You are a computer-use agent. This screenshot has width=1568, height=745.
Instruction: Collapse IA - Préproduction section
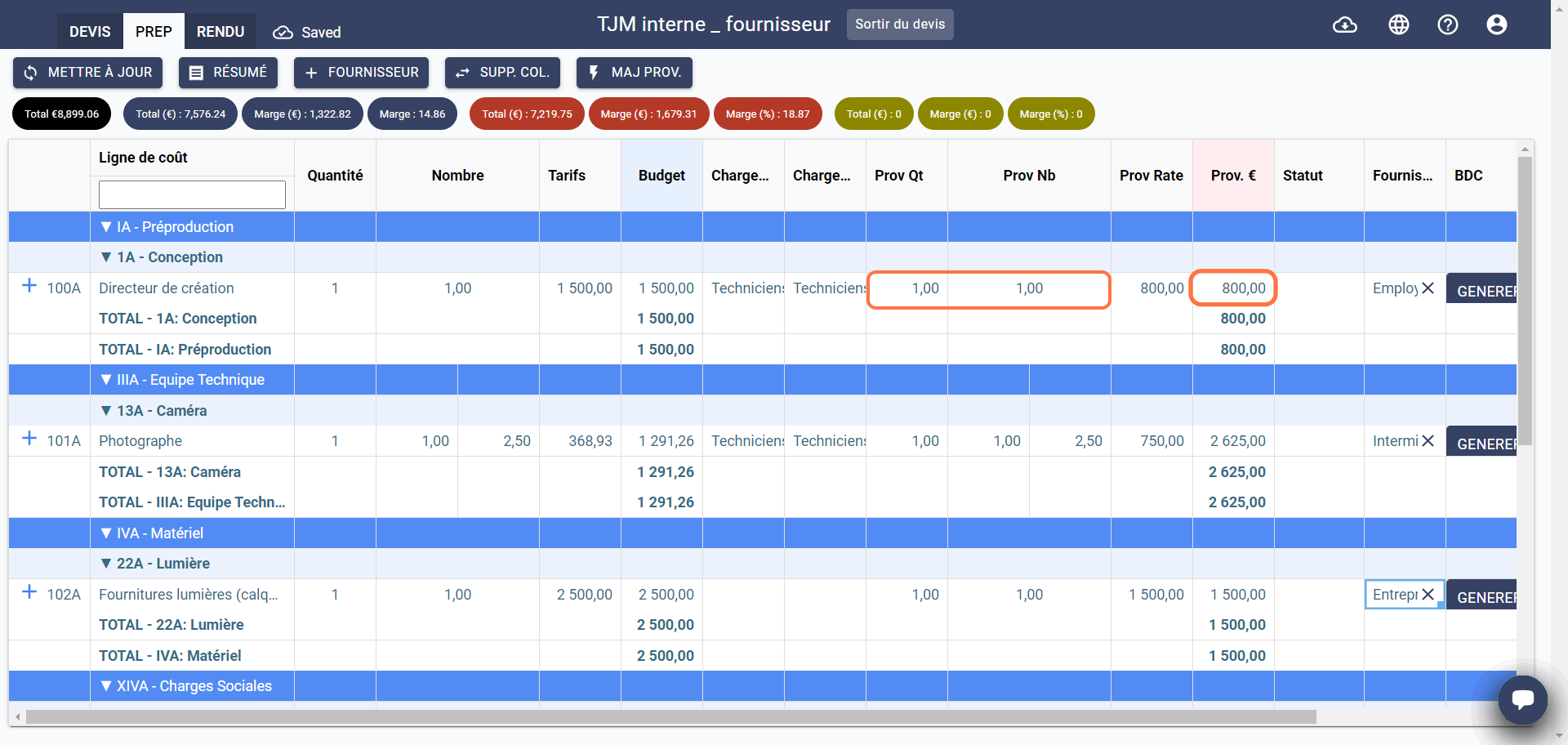(x=106, y=227)
